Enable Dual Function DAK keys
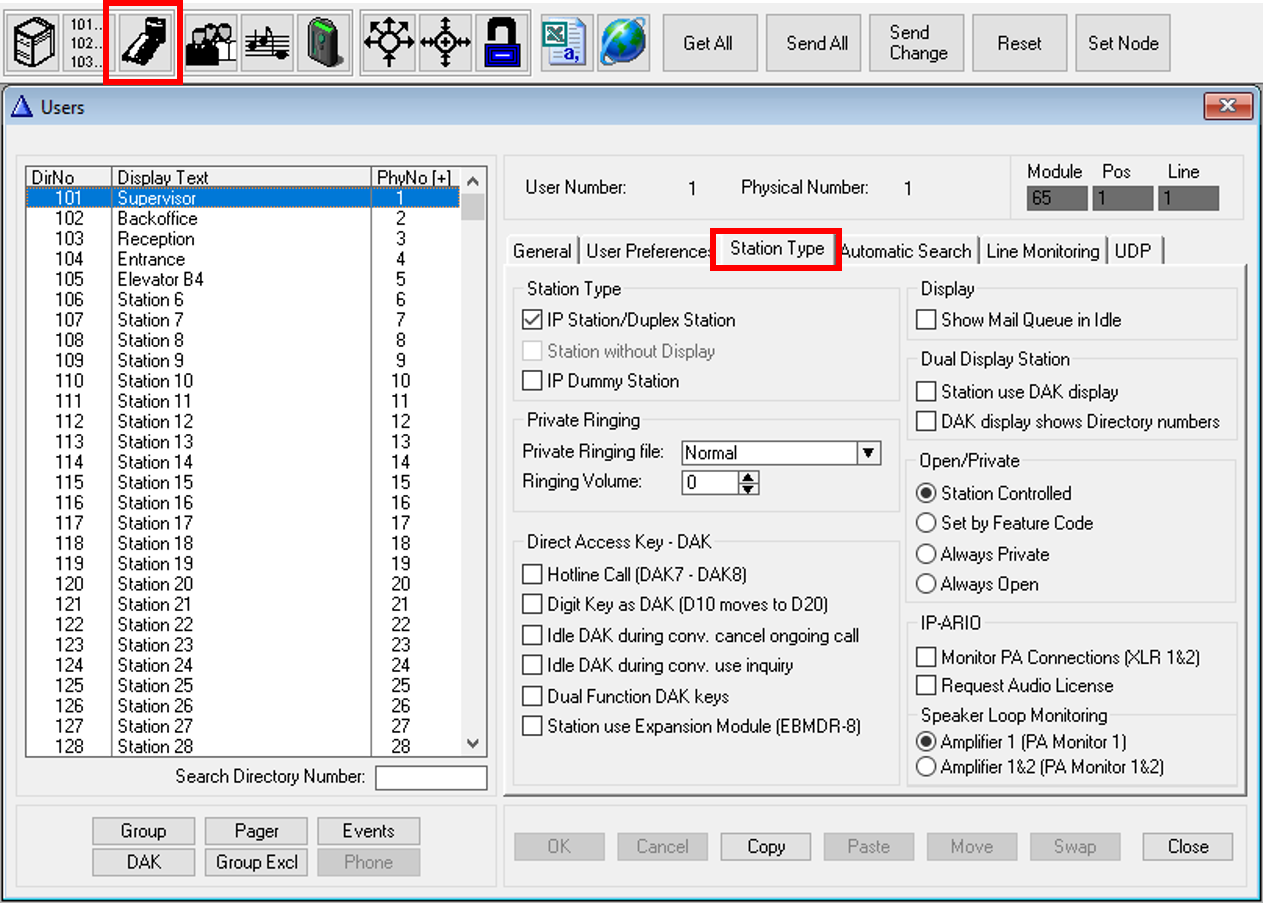Screen dimensions: 1263x903 [x=532, y=696]
